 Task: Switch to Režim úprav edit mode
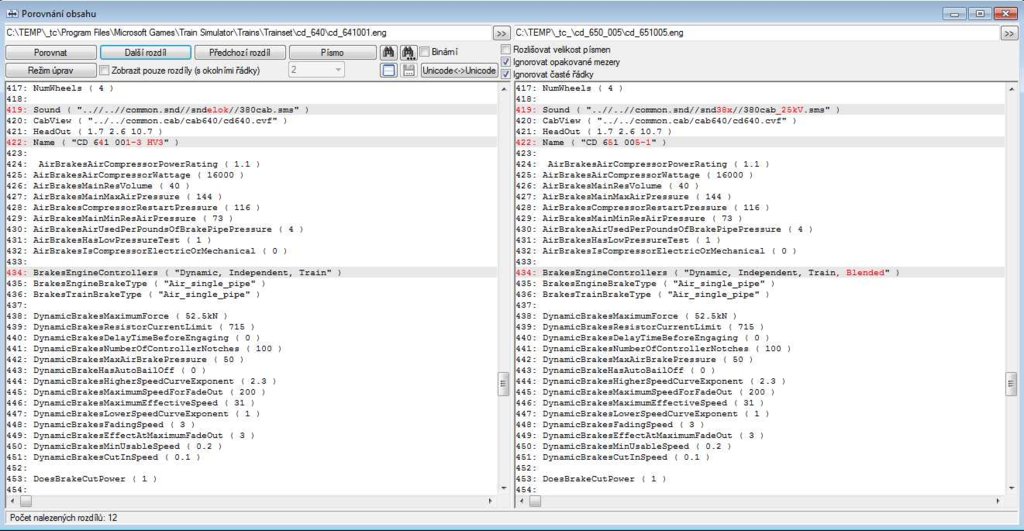pyautogui.click(x=49, y=70)
